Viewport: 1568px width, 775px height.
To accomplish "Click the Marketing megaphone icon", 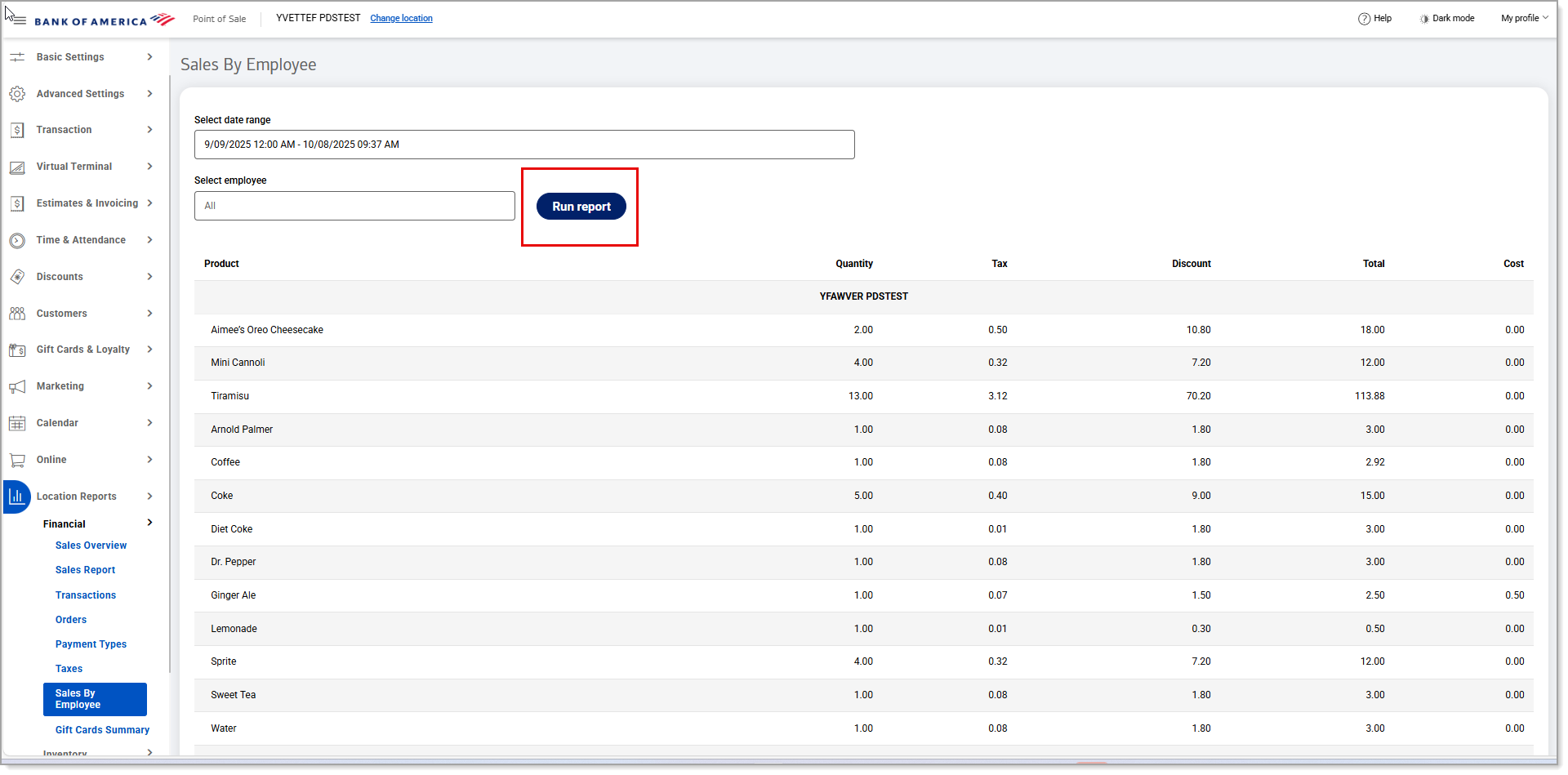I will click(x=17, y=387).
